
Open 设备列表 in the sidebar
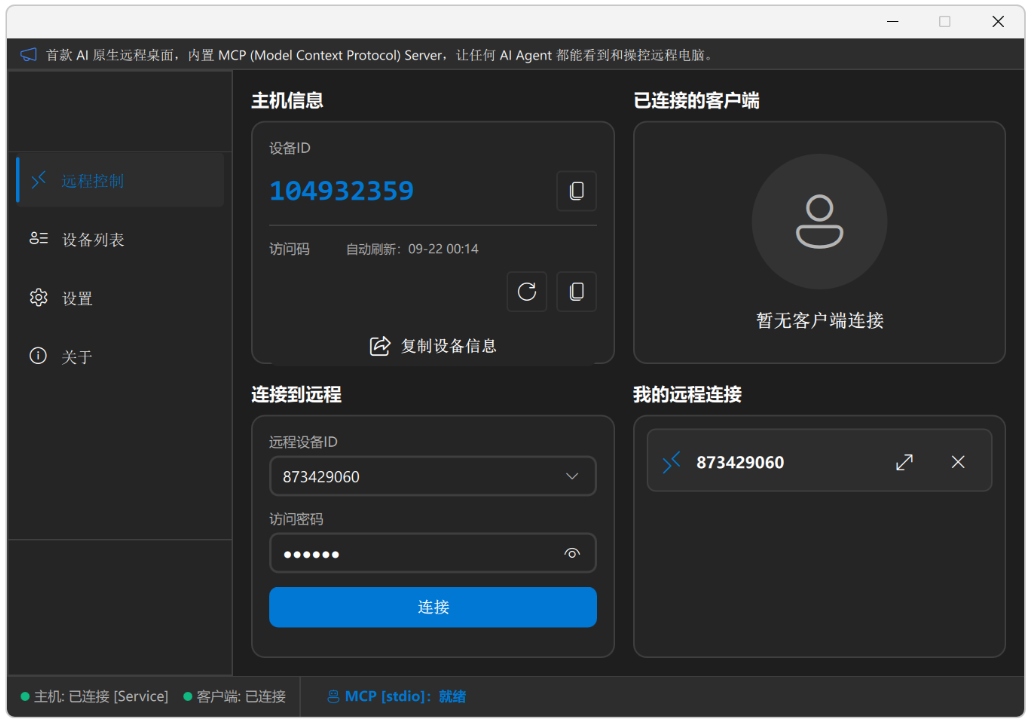tap(120, 239)
